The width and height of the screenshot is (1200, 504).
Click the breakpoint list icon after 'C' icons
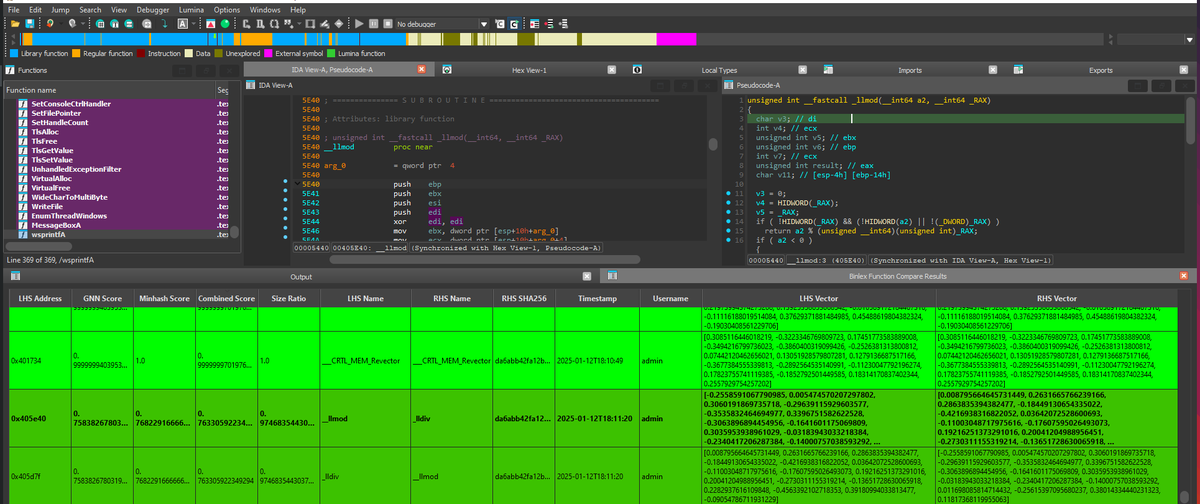point(535,23)
